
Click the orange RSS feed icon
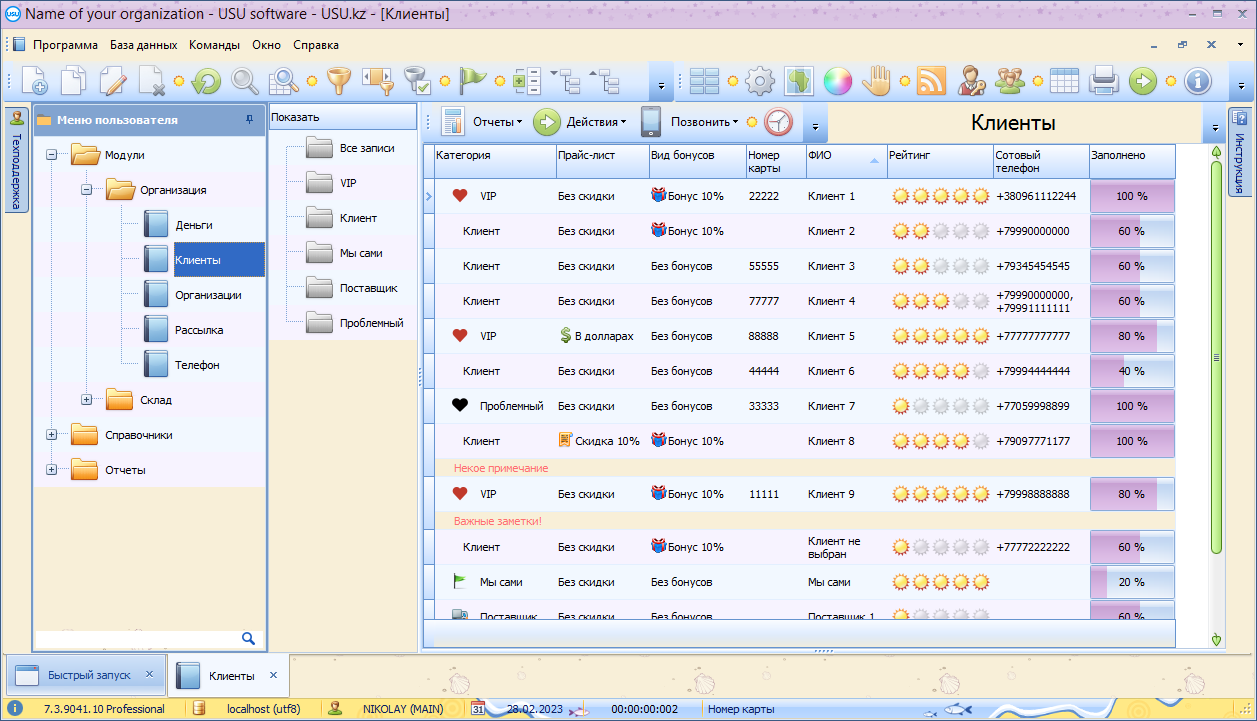click(x=931, y=81)
